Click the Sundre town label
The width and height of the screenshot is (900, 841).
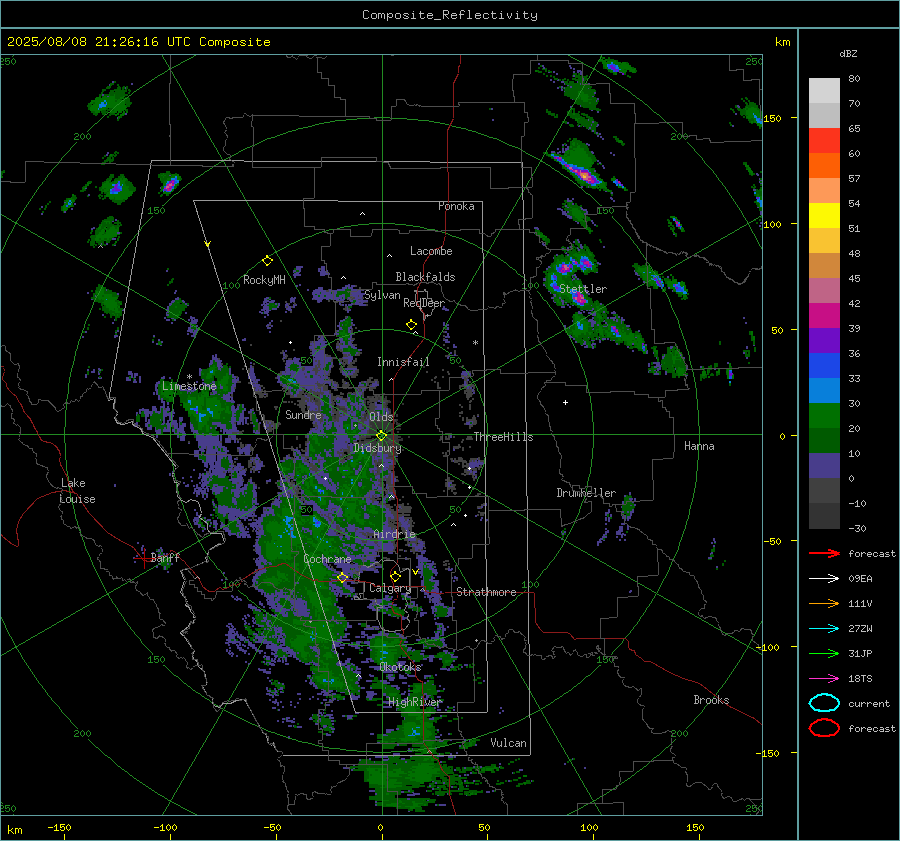click(x=303, y=414)
